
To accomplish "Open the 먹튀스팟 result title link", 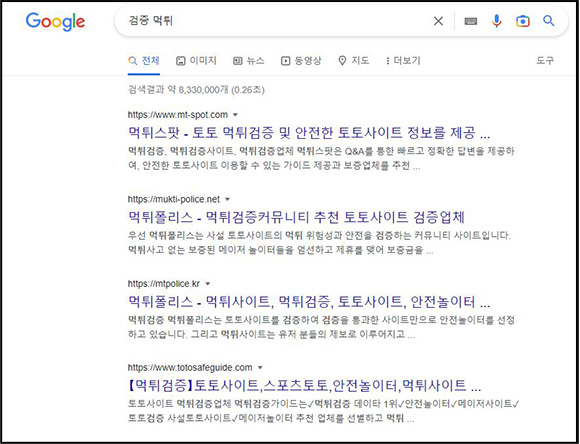I will pyautogui.click(x=309, y=132).
